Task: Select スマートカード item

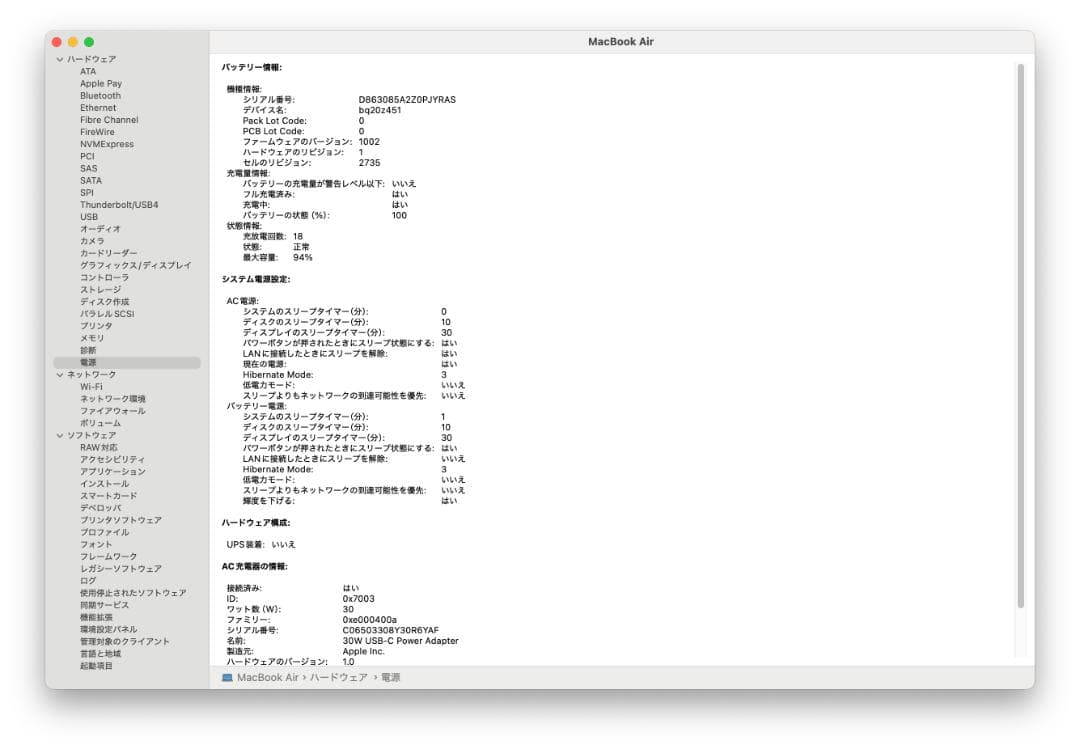Action: 108,496
